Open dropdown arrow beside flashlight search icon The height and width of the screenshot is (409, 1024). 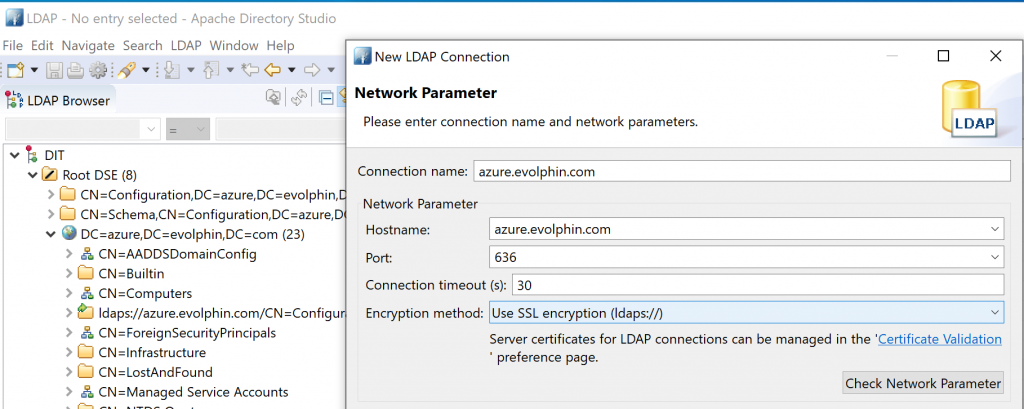pyautogui.click(x=146, y=70)
